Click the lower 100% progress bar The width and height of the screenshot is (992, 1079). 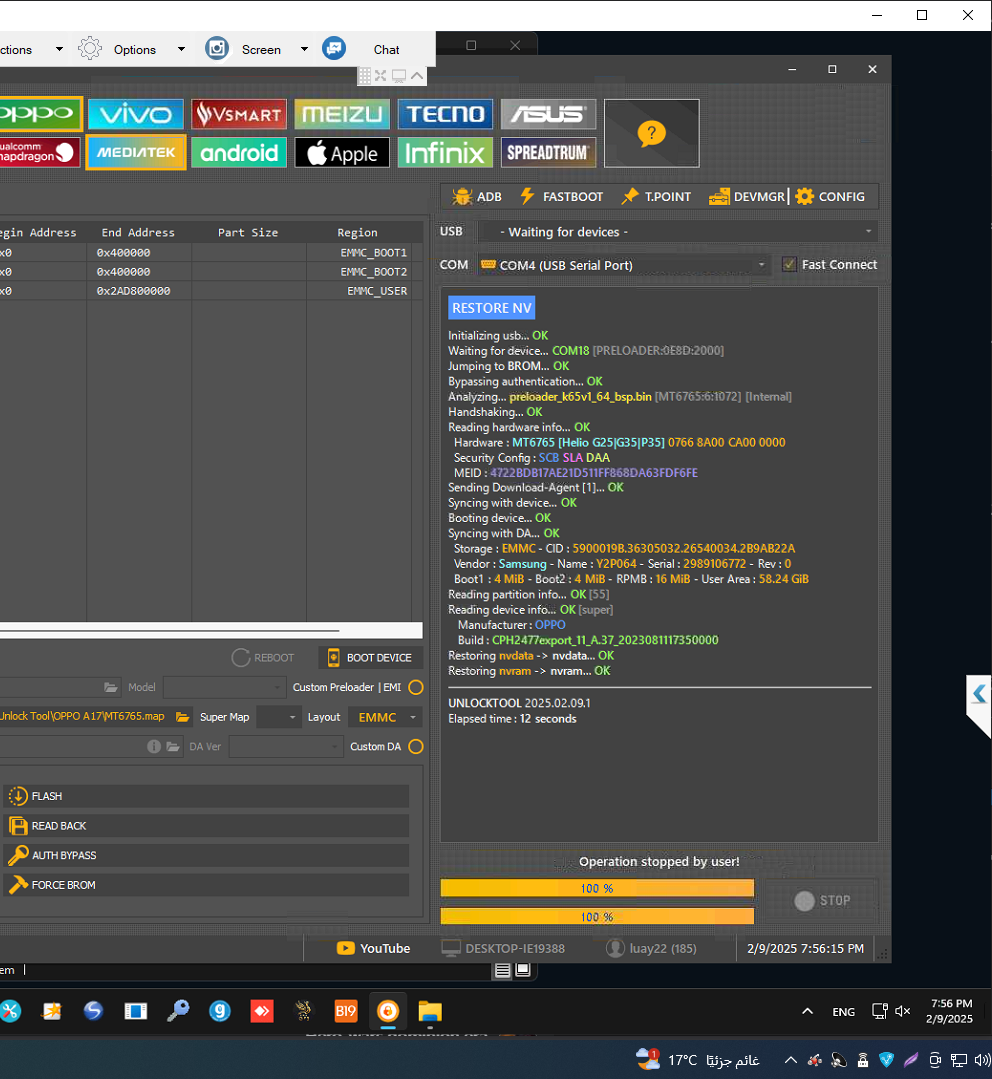[x=597, y=917]
